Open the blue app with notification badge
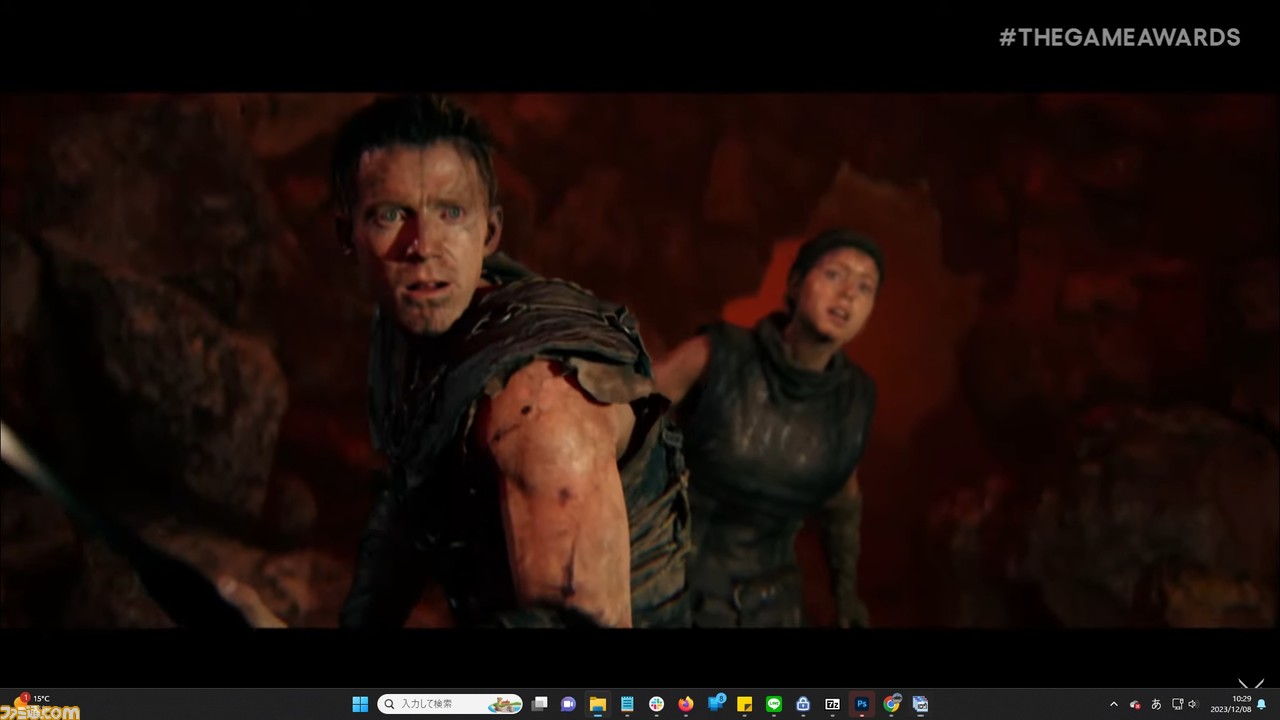 click(x=715, y=704)
